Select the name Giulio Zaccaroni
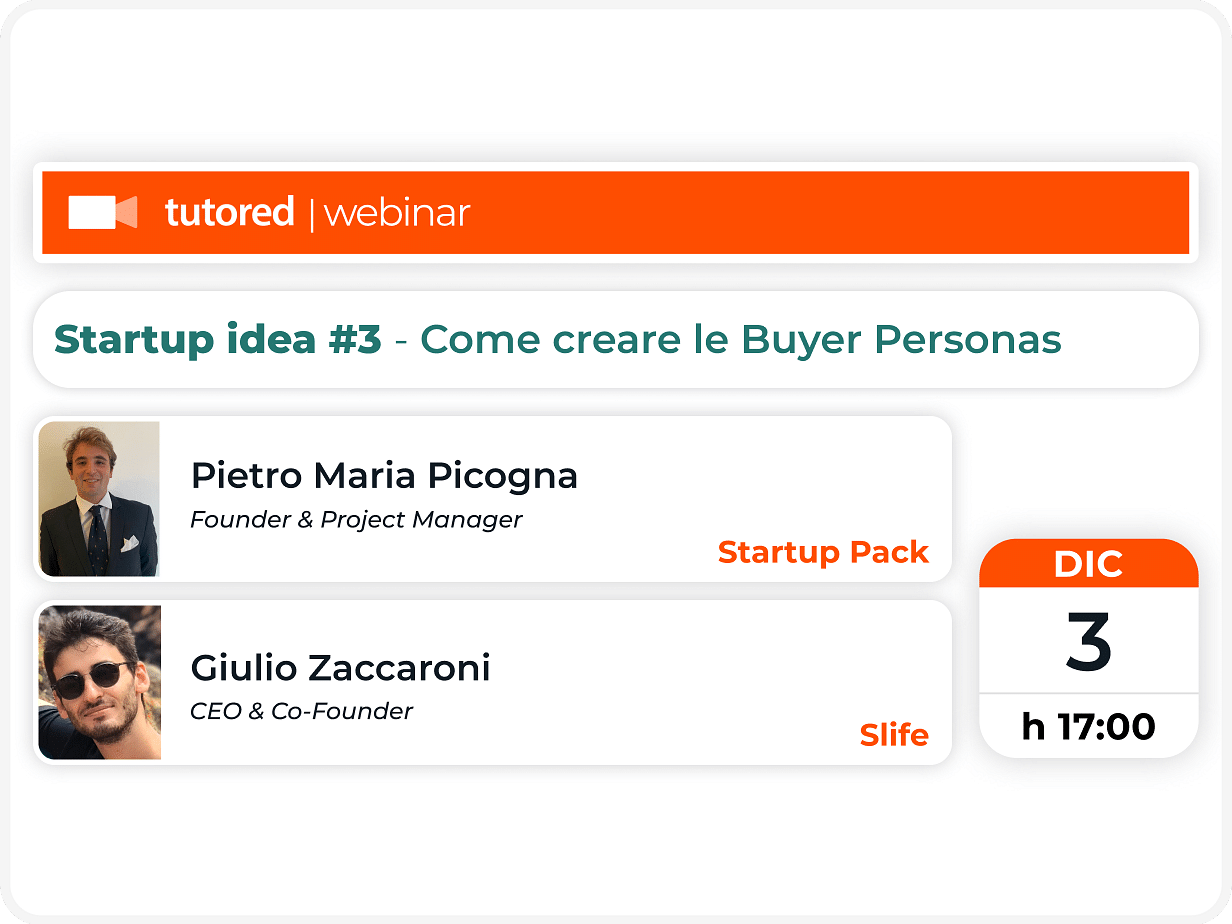1232x924 pixels. (x=340, y=668)
